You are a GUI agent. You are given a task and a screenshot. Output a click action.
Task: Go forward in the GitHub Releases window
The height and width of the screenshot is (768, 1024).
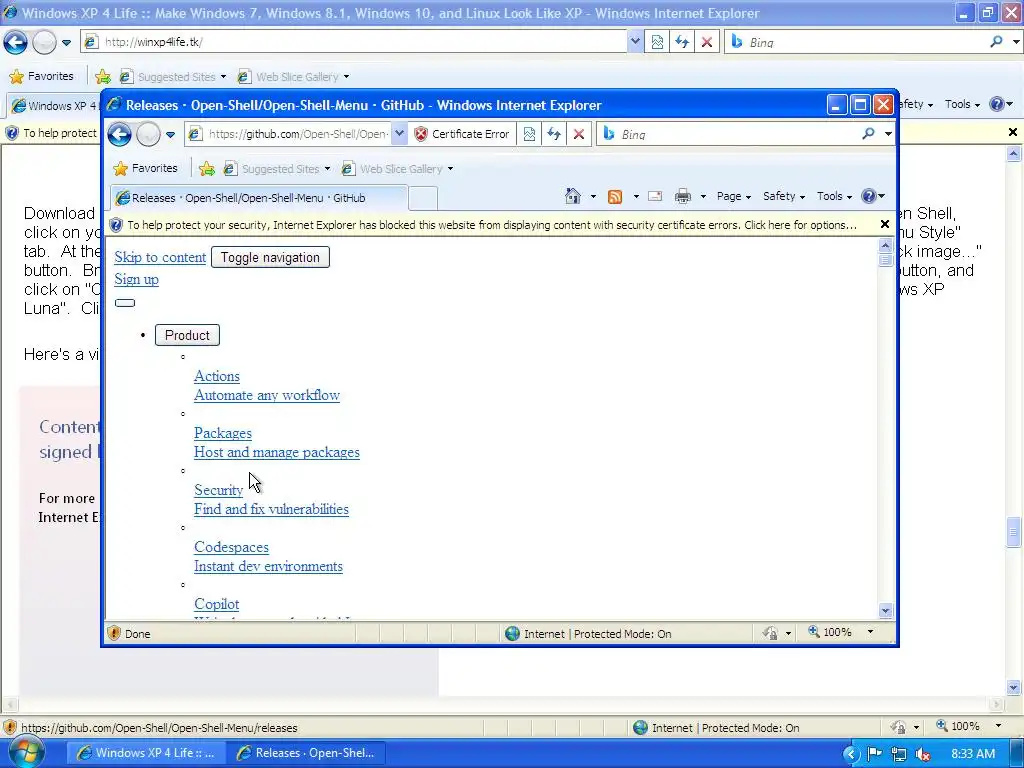click(148, 135)
